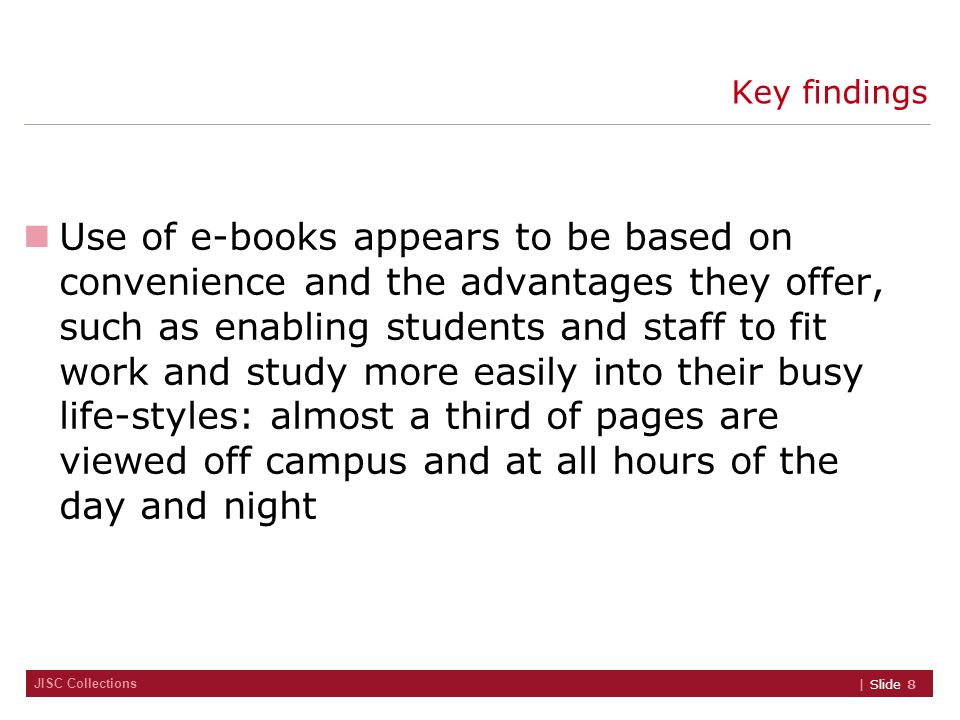Click the pink square bullet marker
Image resolution: width=960 pixels, height=720 pixels.
coord(37,237)
